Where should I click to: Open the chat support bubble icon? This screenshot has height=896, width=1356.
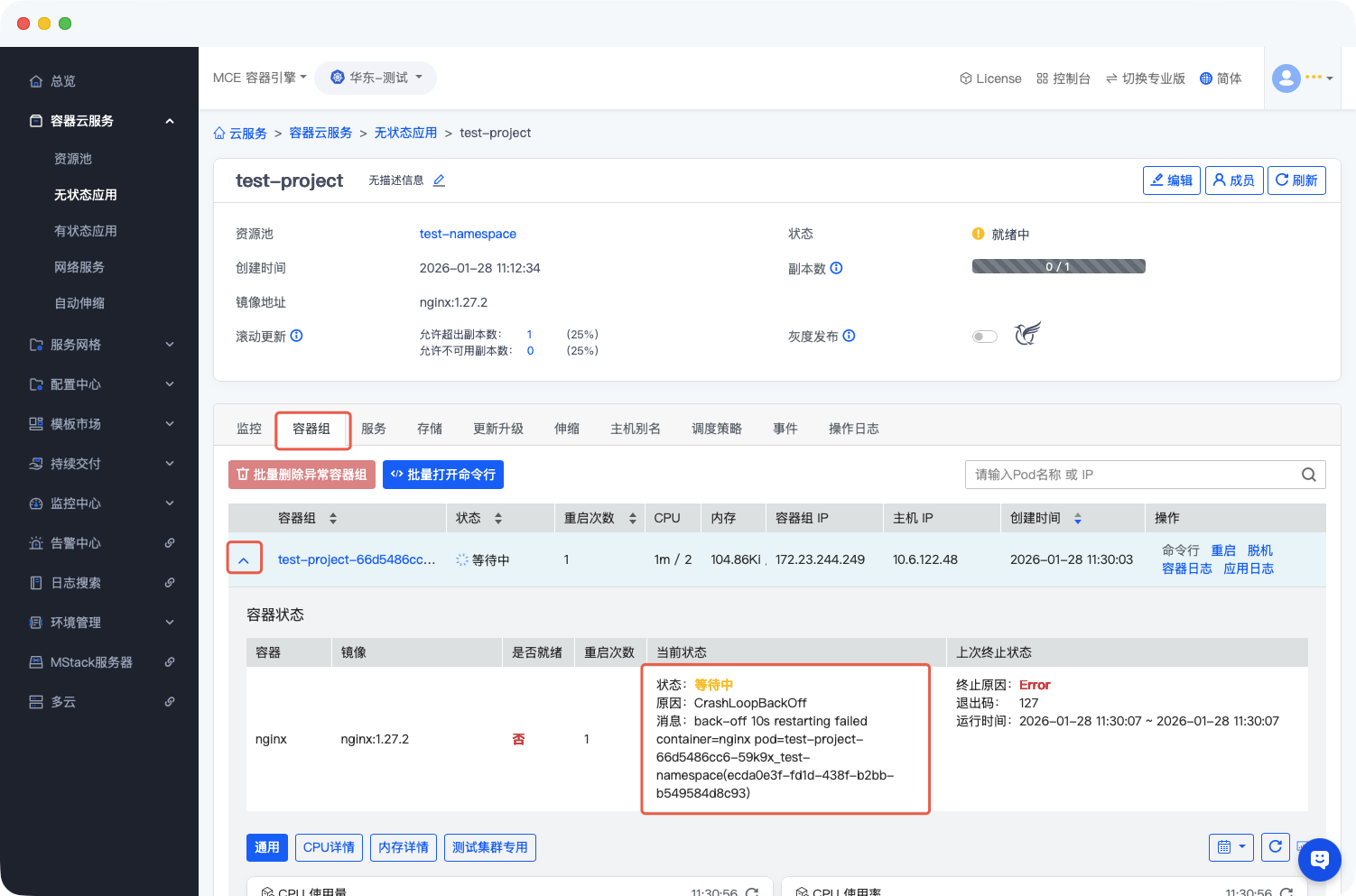click(x=1319, y=859)
